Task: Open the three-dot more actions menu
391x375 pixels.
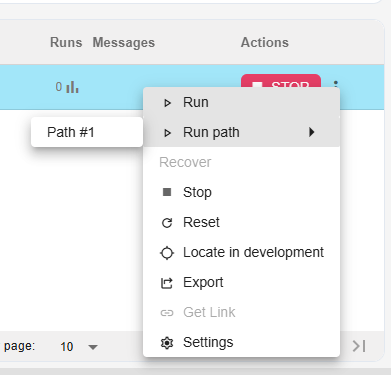Action: pyautogui.click(x=336, y=84)
